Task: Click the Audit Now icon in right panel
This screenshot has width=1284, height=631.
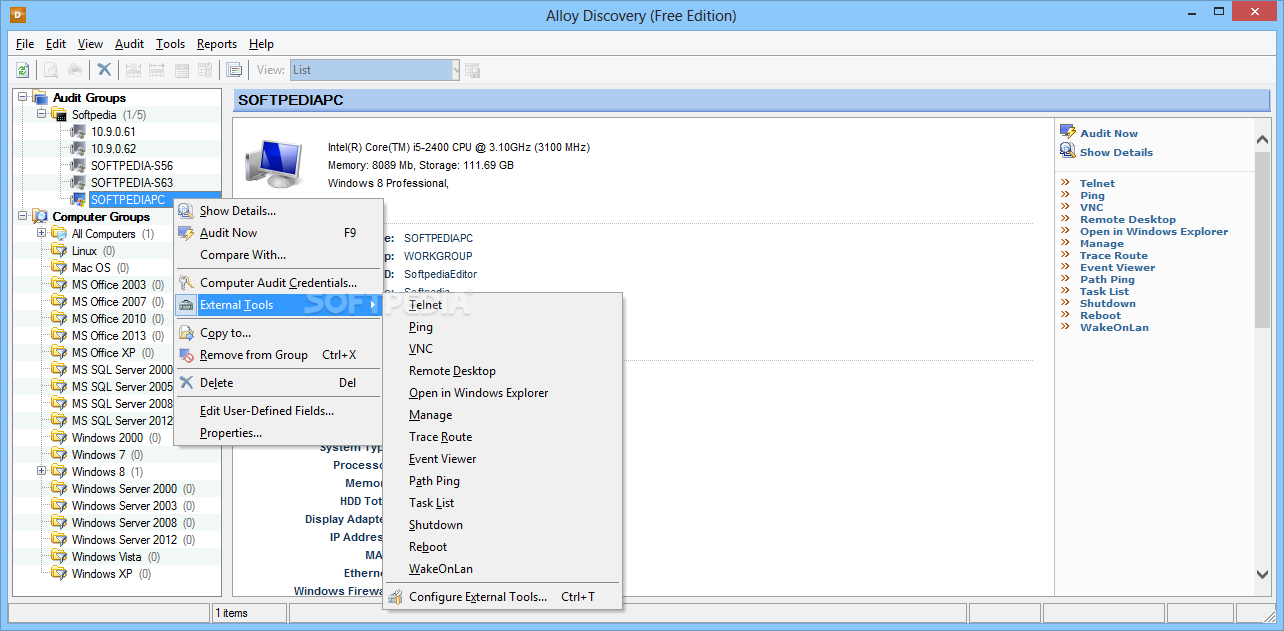Action: click(1068, 133)
